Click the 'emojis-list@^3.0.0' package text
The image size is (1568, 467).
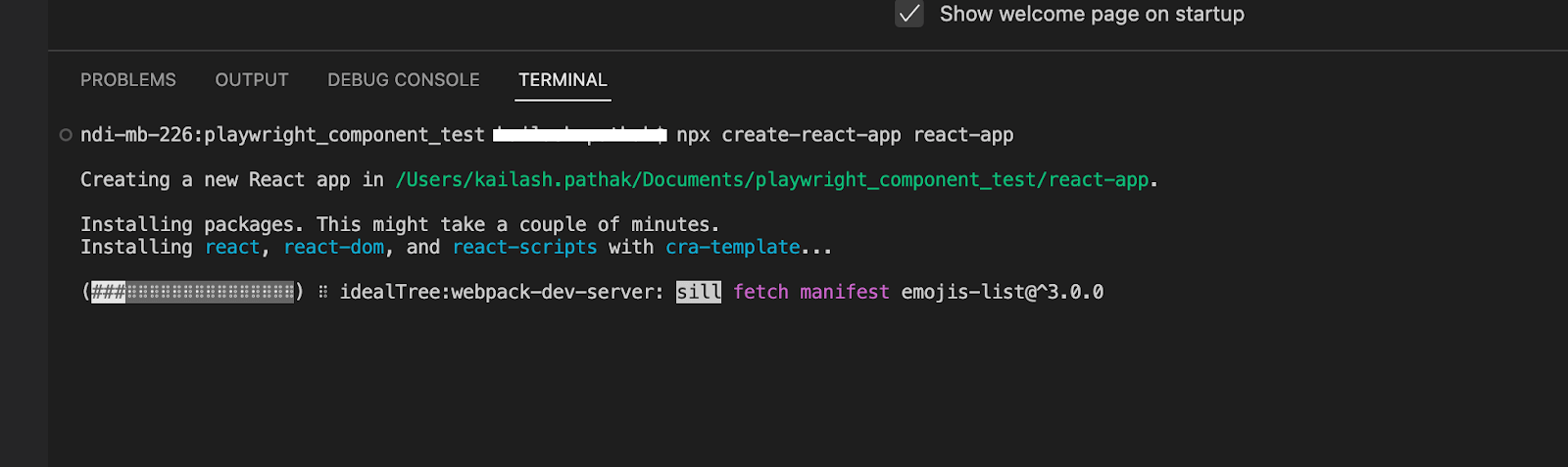[x=1003, y=292]
